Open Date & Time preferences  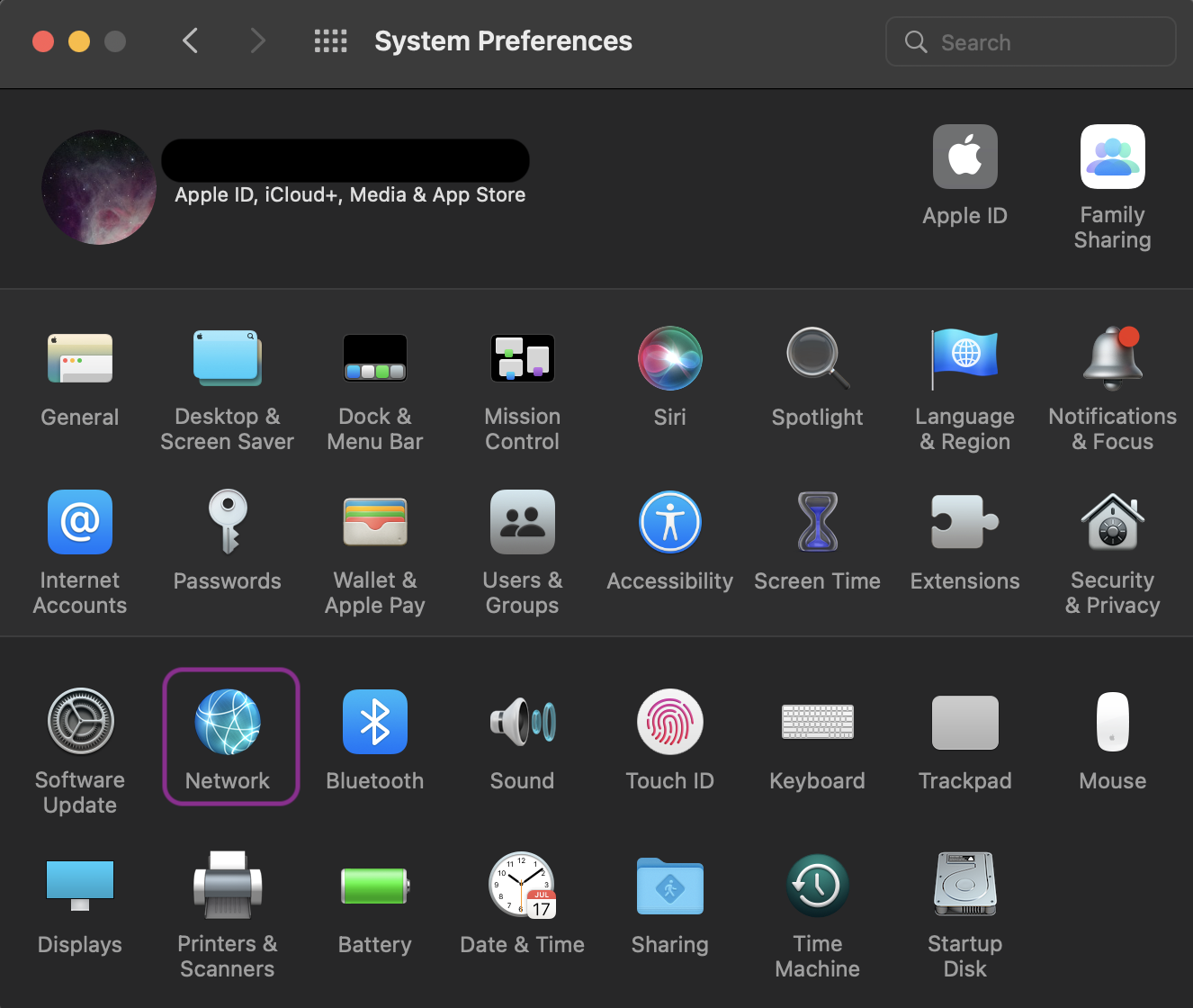522,886
